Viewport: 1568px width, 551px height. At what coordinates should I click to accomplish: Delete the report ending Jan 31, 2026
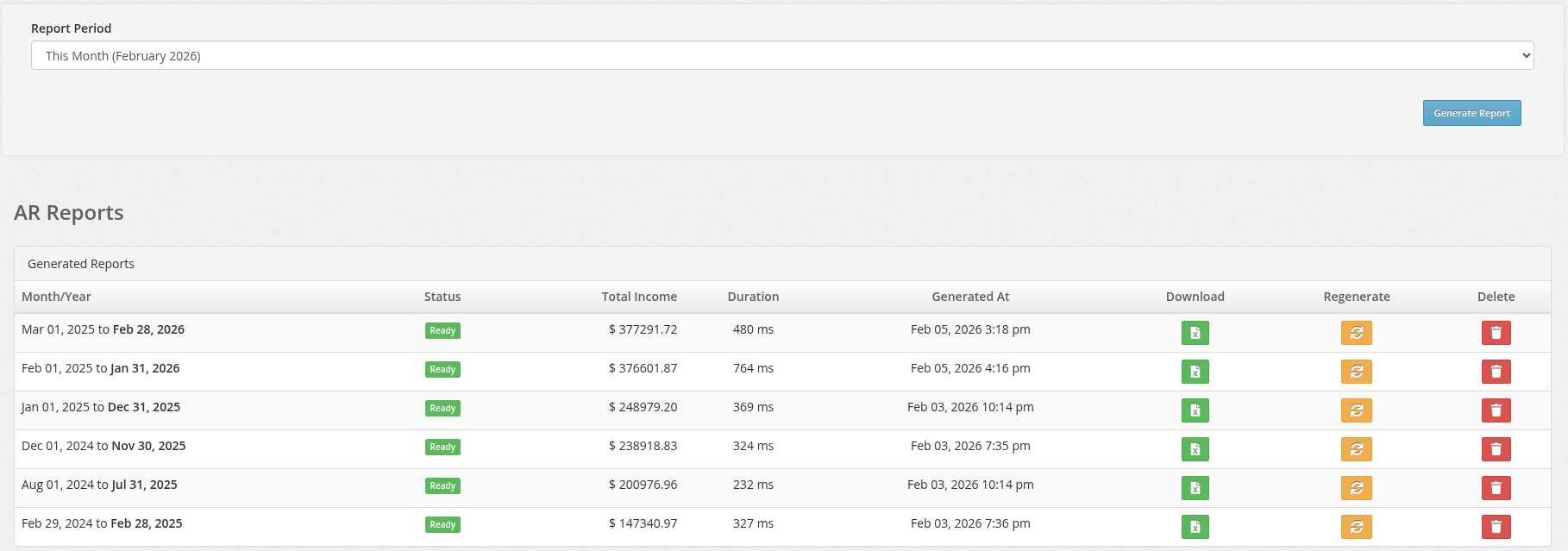tap(1496, 372)
